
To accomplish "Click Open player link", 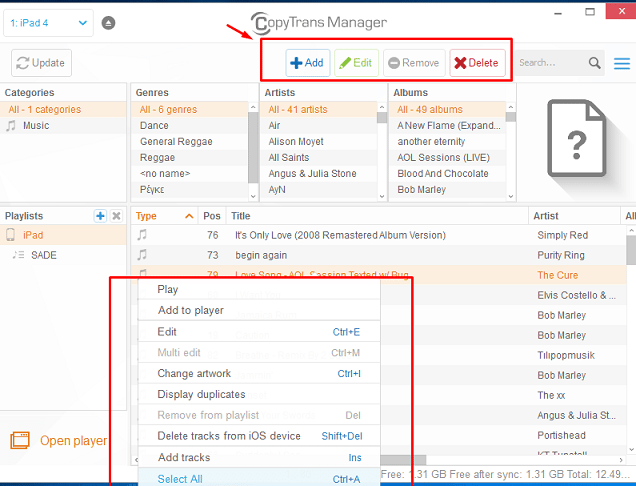I will [x=73, y=441].
